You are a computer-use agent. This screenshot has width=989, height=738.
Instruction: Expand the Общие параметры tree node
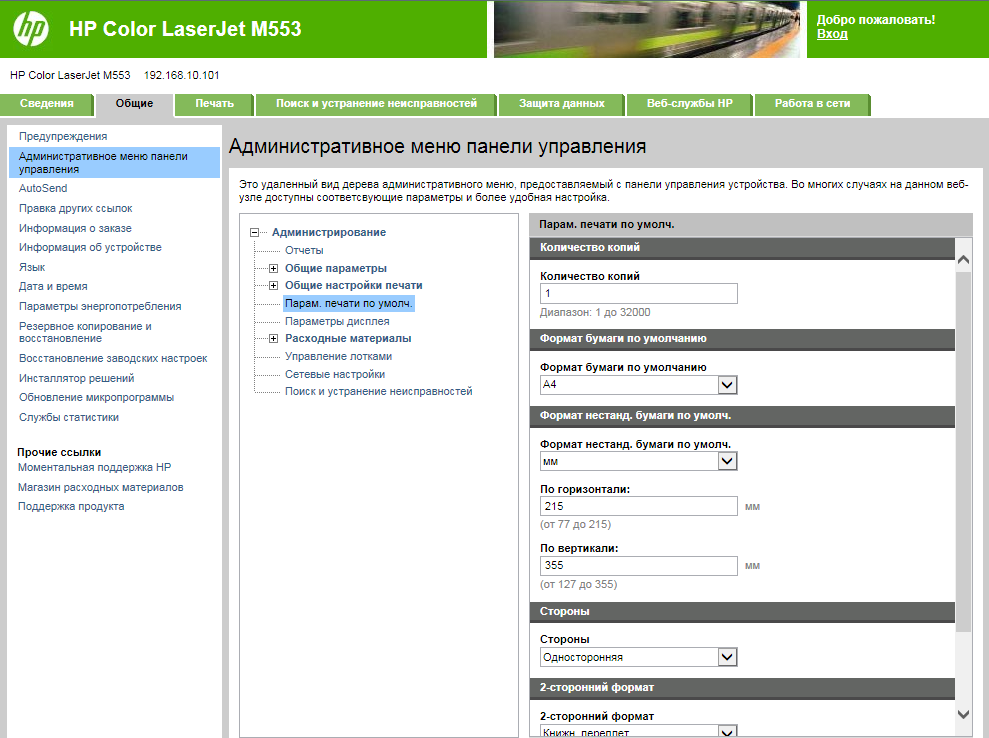[x=273, y=269]
